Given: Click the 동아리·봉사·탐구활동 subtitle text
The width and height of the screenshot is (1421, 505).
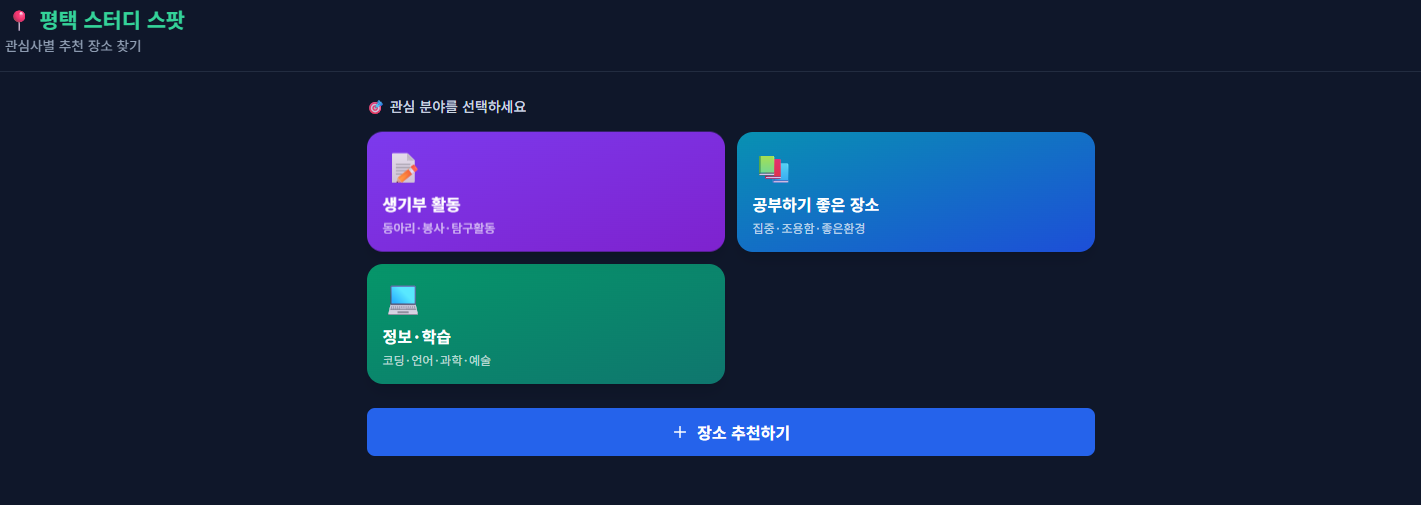Looking at the screenshot, I should tap(438, 228).
